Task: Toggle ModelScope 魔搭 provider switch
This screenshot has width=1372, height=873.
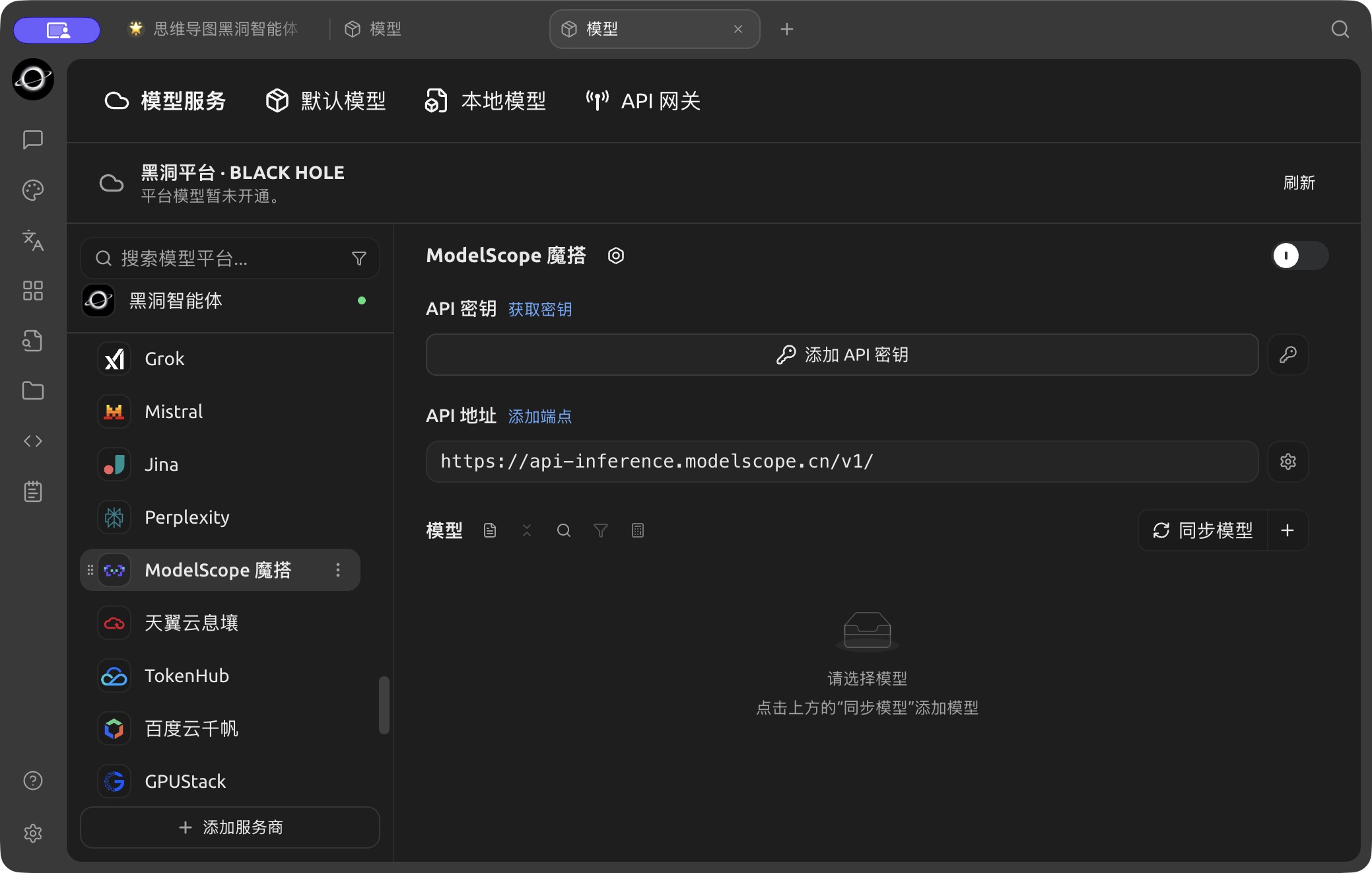Action: click(1300, 256)
